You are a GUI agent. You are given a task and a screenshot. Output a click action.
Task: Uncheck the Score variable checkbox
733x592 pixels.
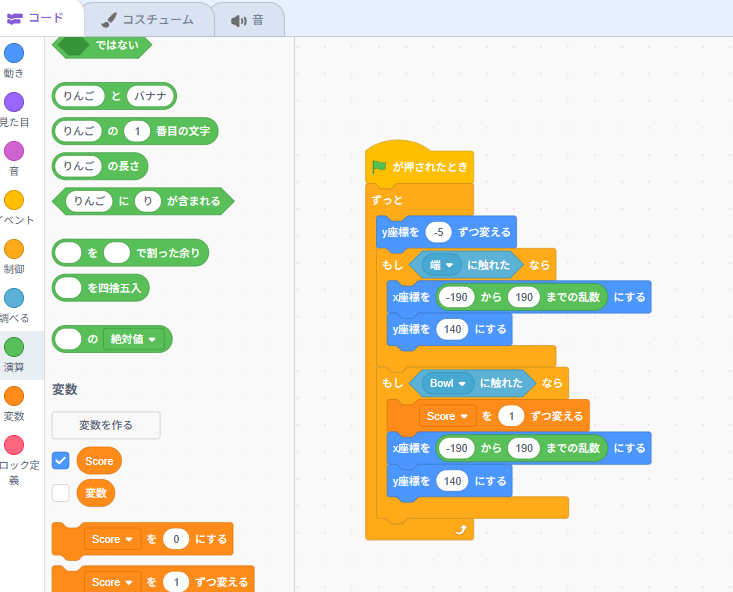[x=60, y=461]
